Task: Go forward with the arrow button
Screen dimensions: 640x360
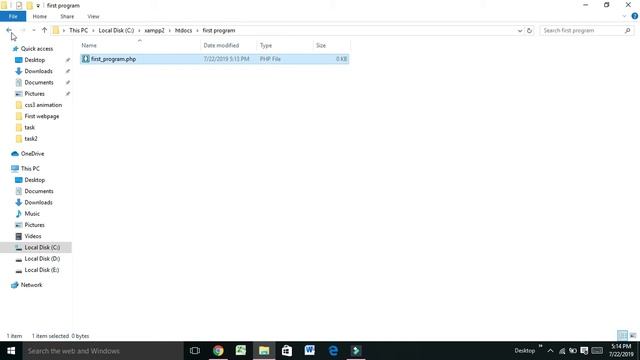Action: coord(23,30)
